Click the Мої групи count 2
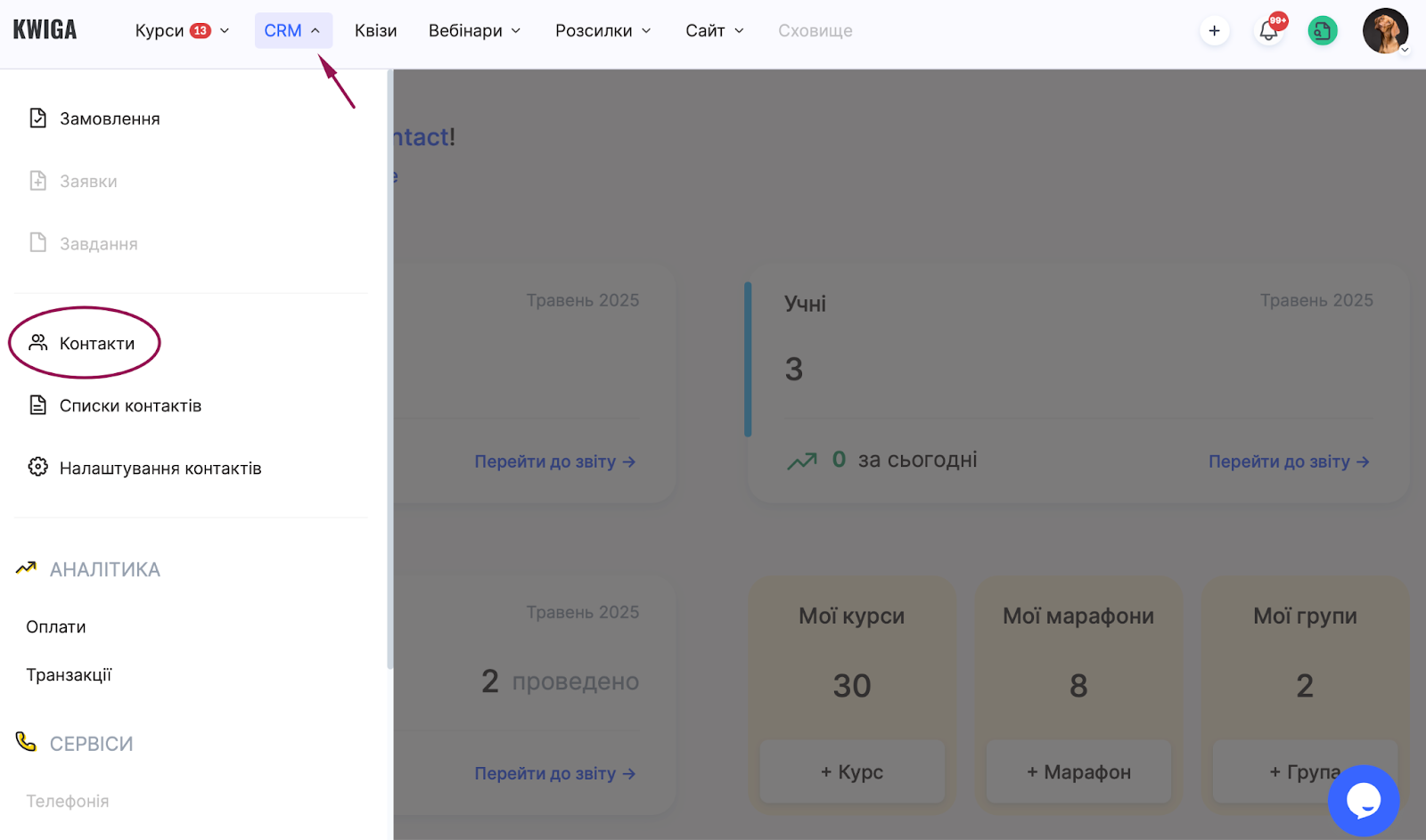 click(1305, 686)
